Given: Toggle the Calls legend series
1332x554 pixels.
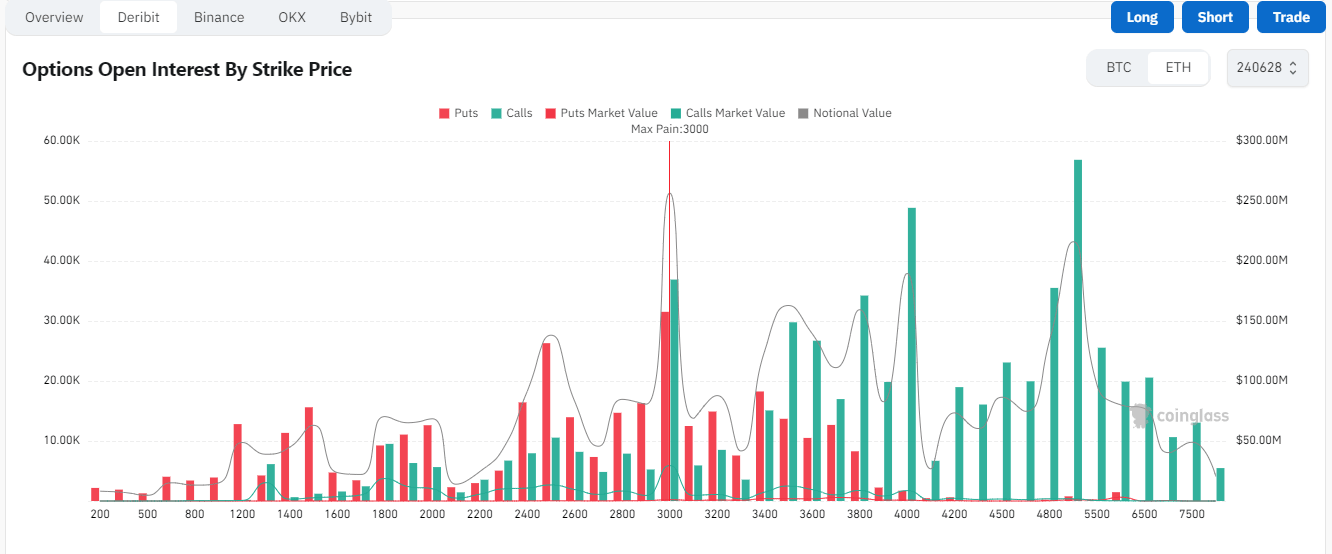Looking at the screenshot, I should tap(511, 113).
